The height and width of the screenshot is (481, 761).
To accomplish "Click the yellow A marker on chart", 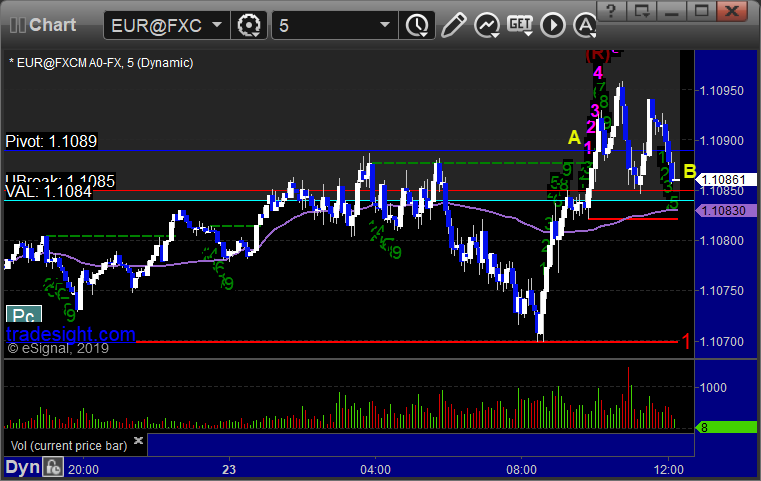I will 574,138.
